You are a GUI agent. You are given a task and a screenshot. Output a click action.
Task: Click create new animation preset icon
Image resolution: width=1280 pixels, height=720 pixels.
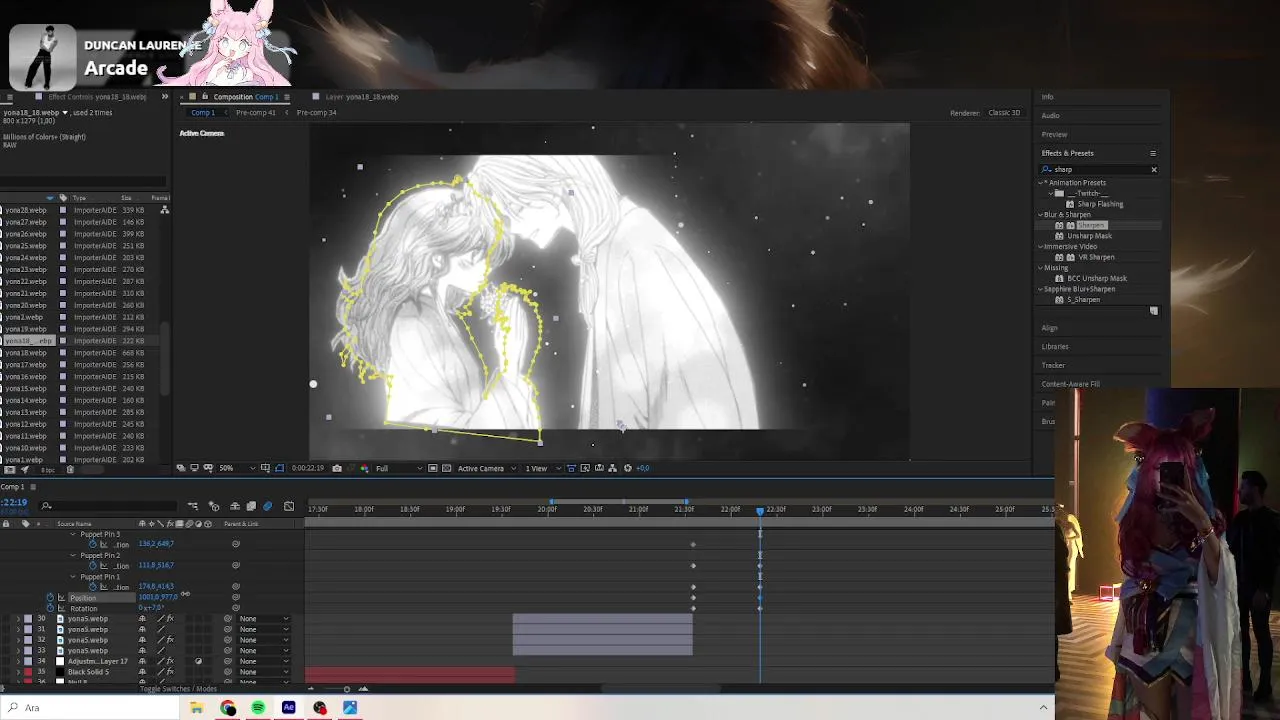point(1154,311)
